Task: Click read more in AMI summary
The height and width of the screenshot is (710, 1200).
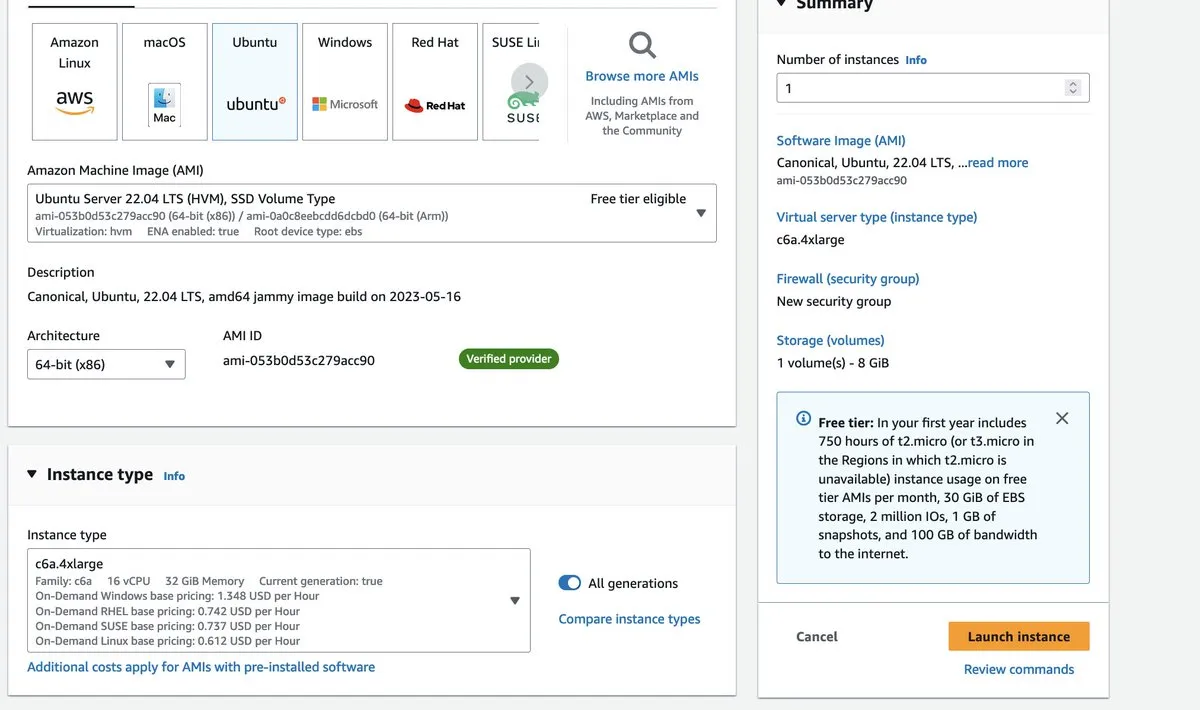Action: (x=998, y=163)
